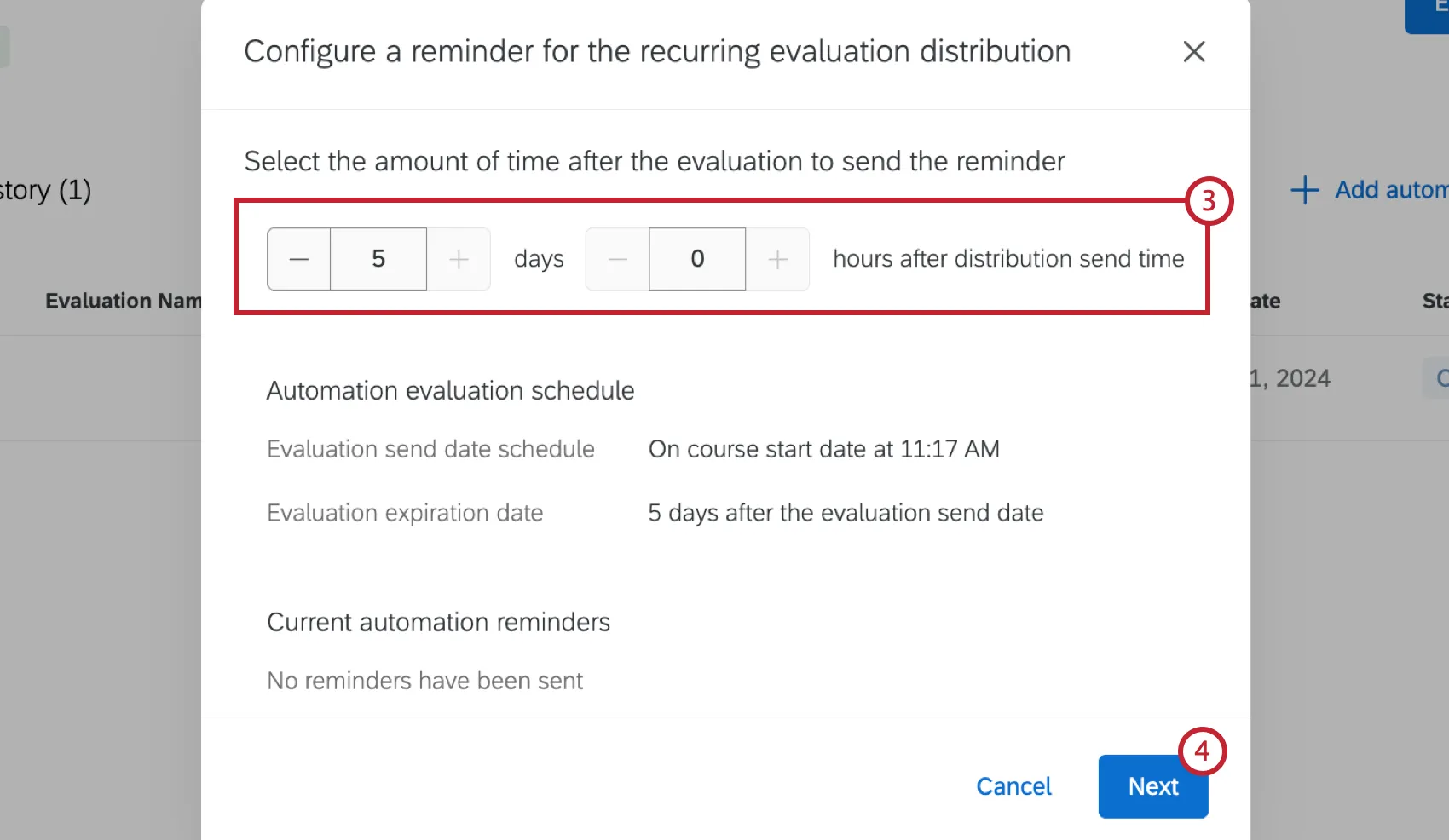This screenshot has width=1449, height=840.
Task: Close the reminder configuration dialog
Action: tap(1194, 52)
